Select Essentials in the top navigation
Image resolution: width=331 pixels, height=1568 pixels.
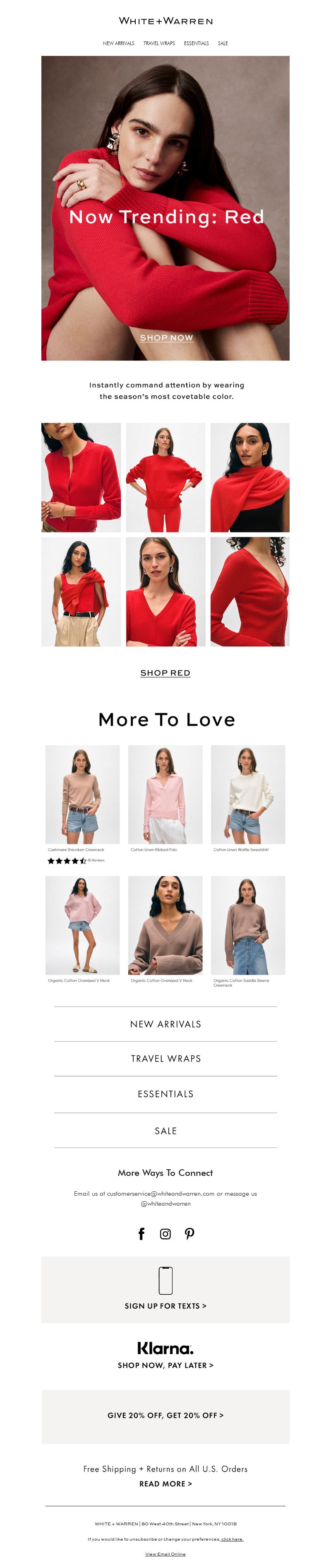coord(196,43)
